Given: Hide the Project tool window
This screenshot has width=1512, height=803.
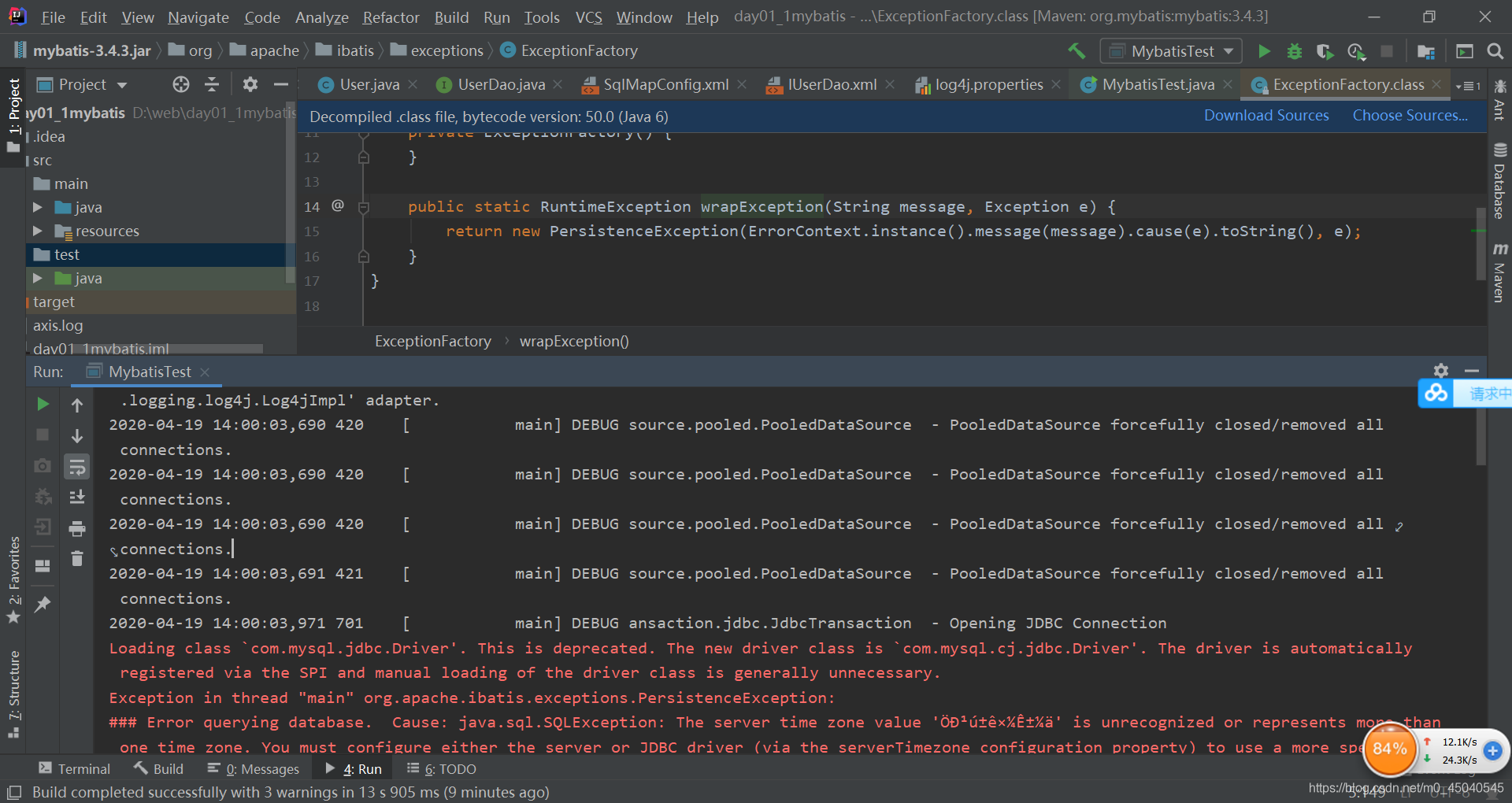Looking at the screenshot, I should (x=280, y=84).
